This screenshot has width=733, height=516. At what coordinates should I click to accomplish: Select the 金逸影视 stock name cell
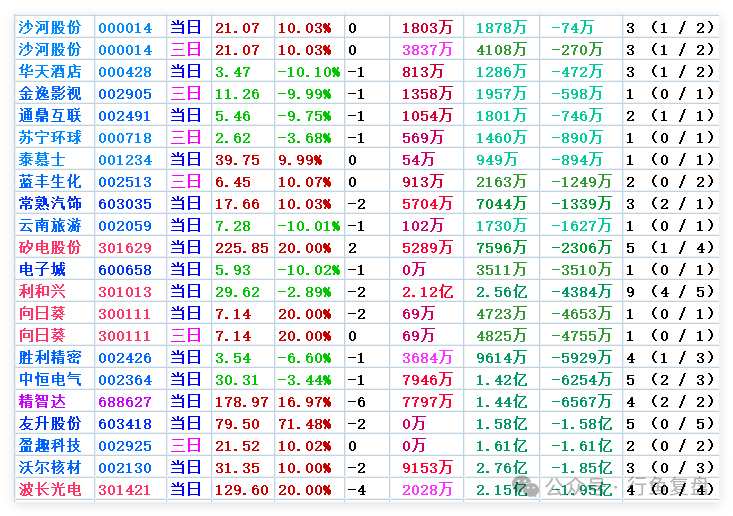[x=50, y=93]
